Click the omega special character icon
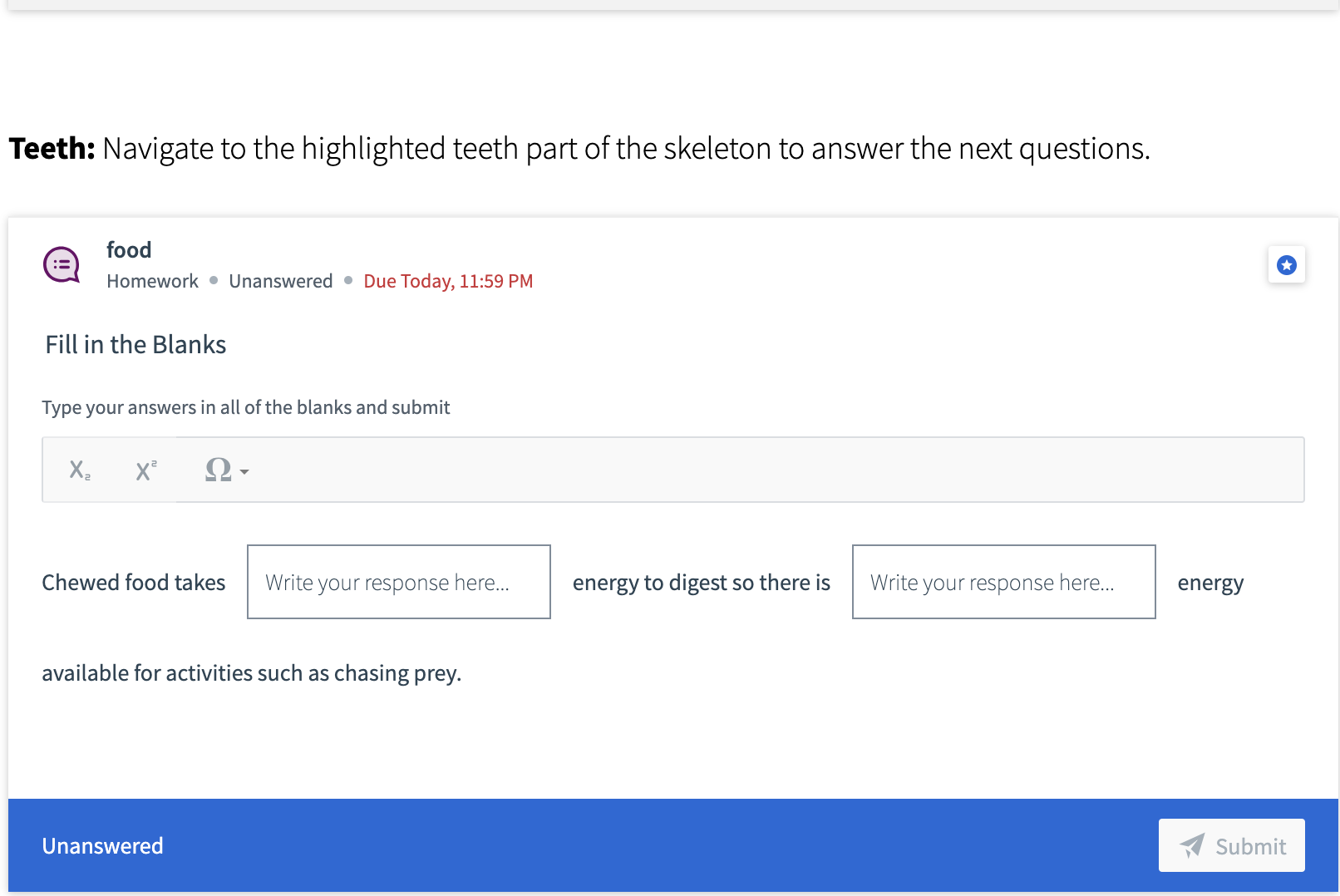The image size is (1340, 896). point(218,470)
